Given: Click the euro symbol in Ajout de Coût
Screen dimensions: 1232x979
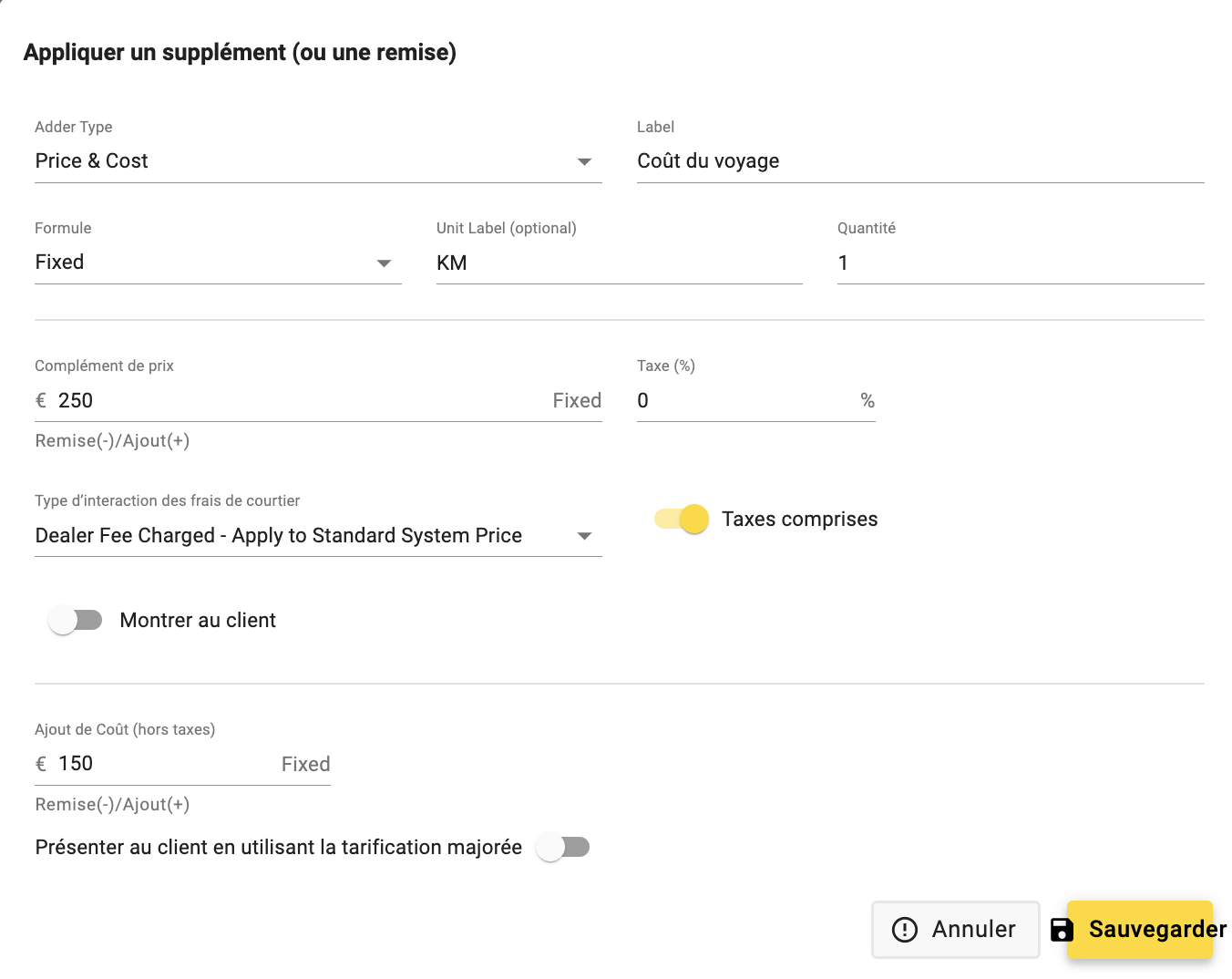Looking at the screenshot, I should pos(41,764).
